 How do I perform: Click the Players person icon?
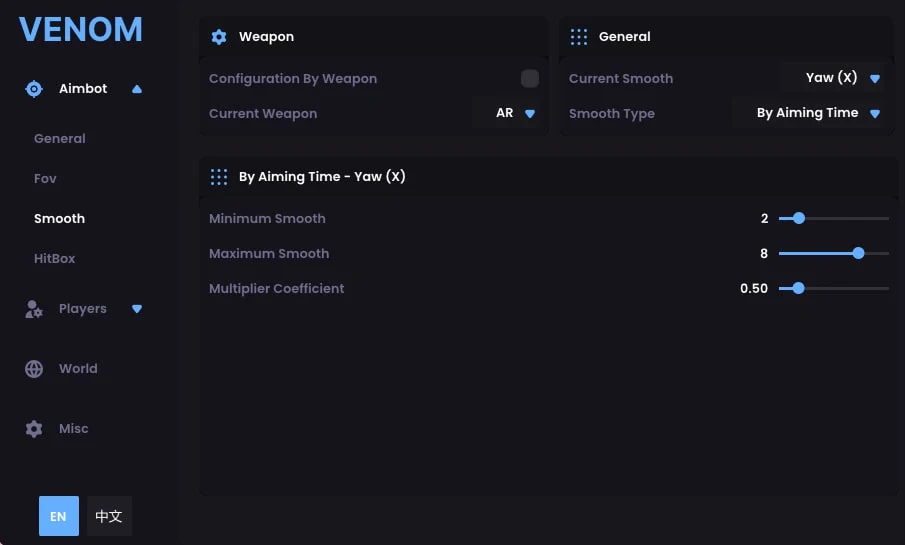click(x=34, y=309)
